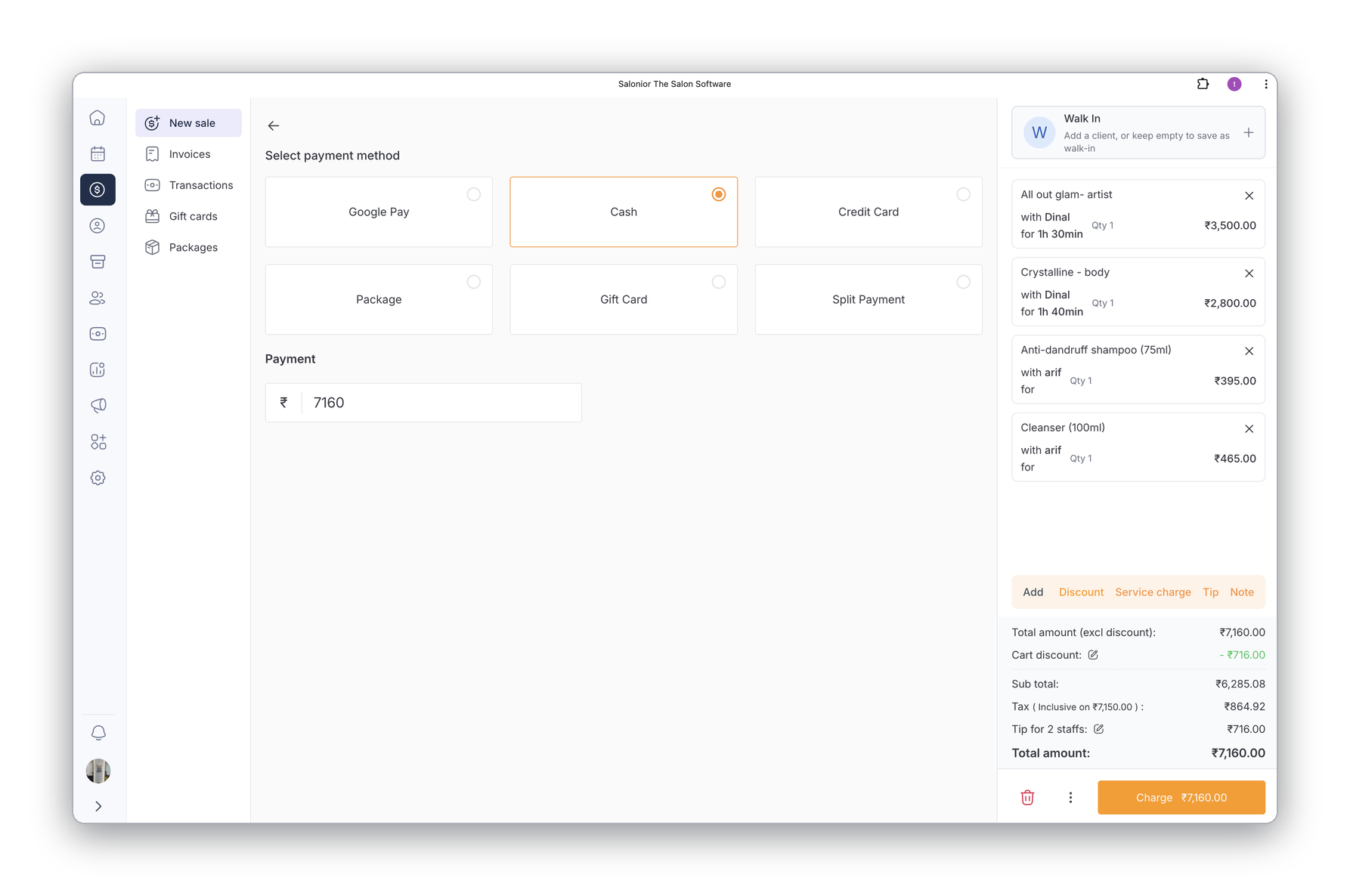Open Invoices menu item
Viewport: 1350px width, 896px height.
coord(188,154)
